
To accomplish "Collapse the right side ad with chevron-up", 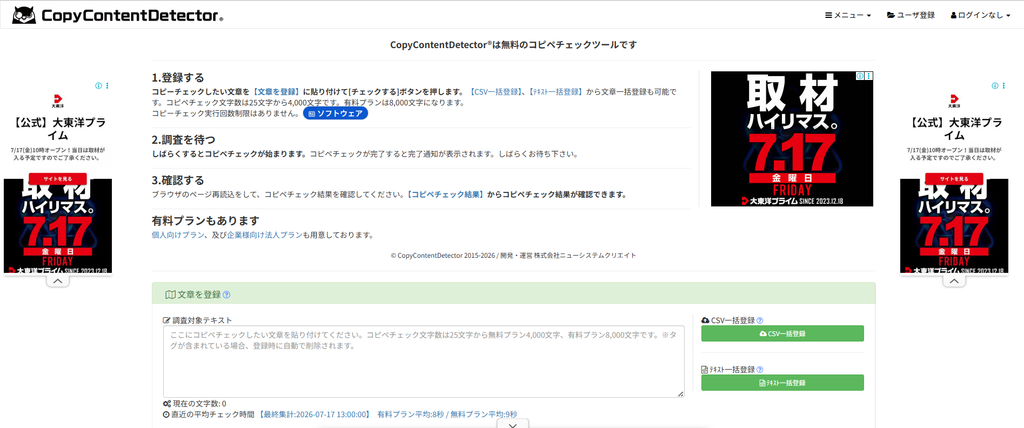I will 954,281.
